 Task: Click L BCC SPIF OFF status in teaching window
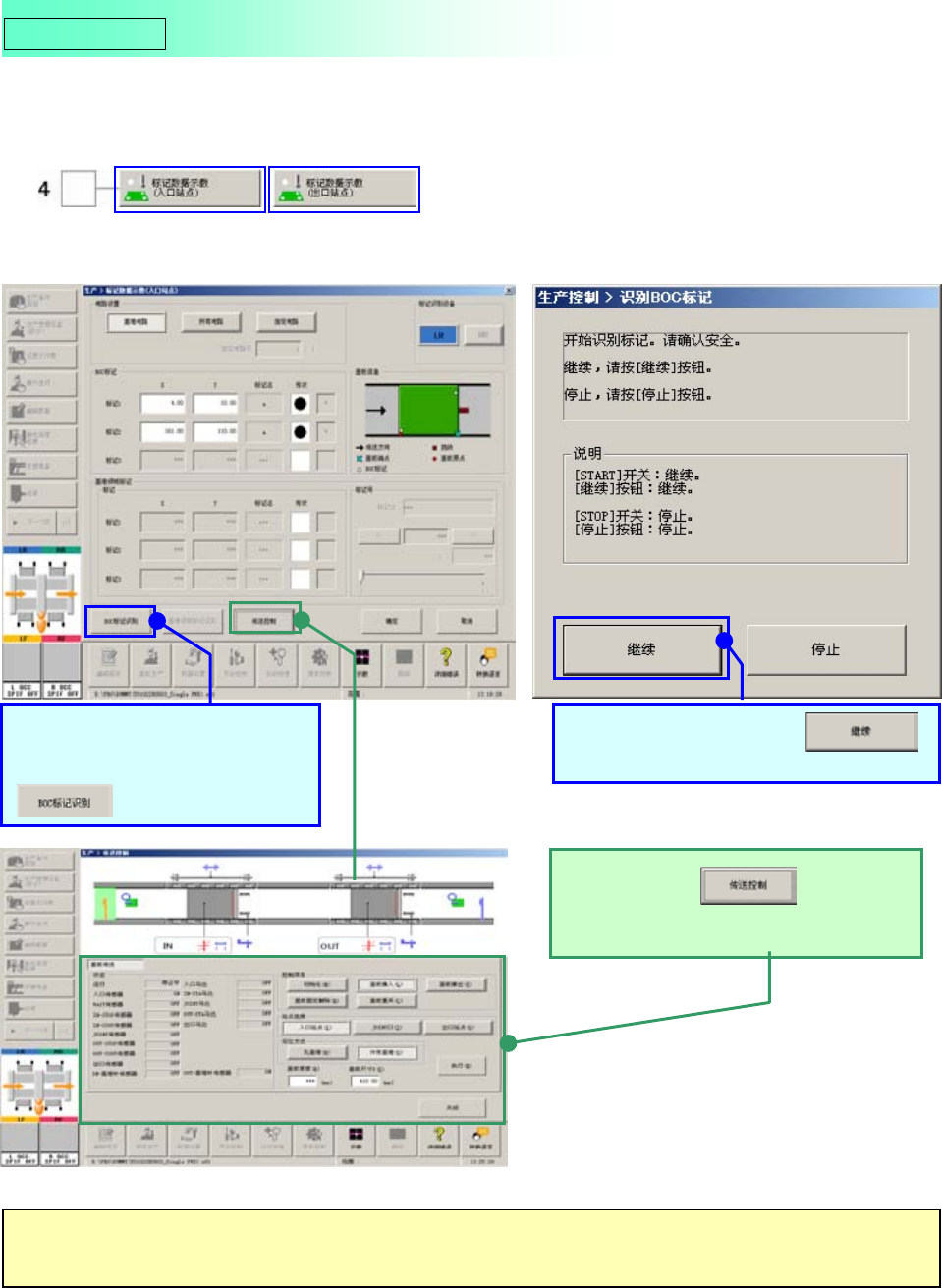[22, 690]
